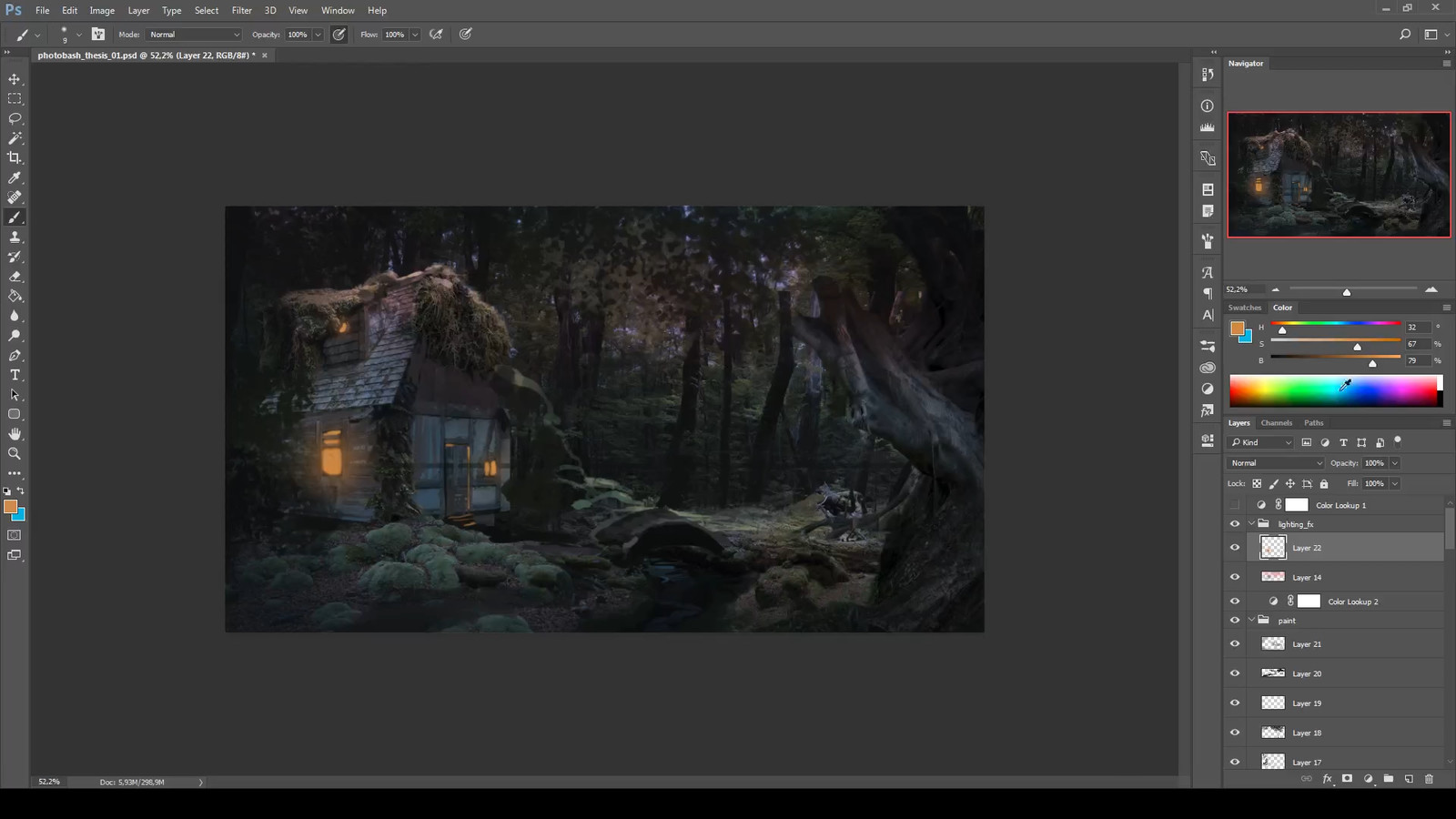
Task: Collapse the lighting_fx group
Action: click(1251, 524)
